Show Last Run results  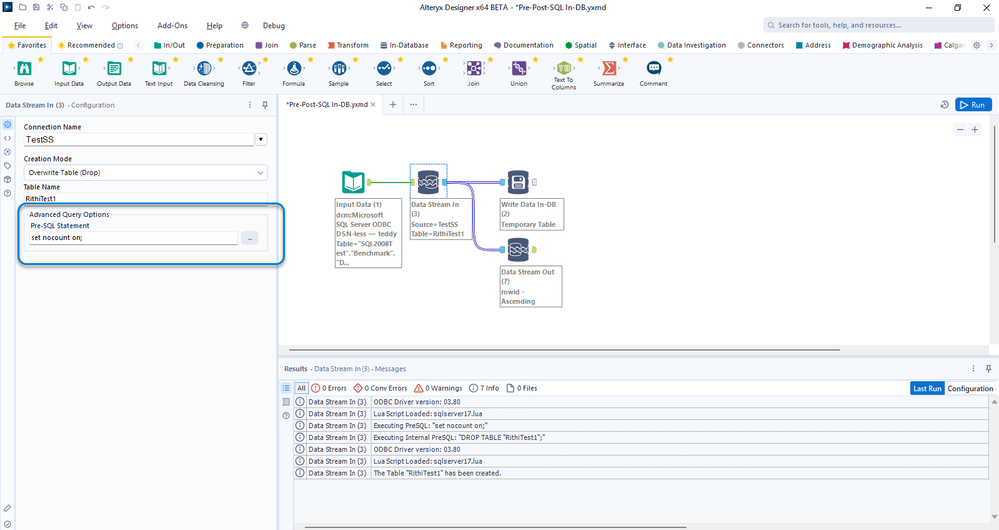click(x=927, y=388)
